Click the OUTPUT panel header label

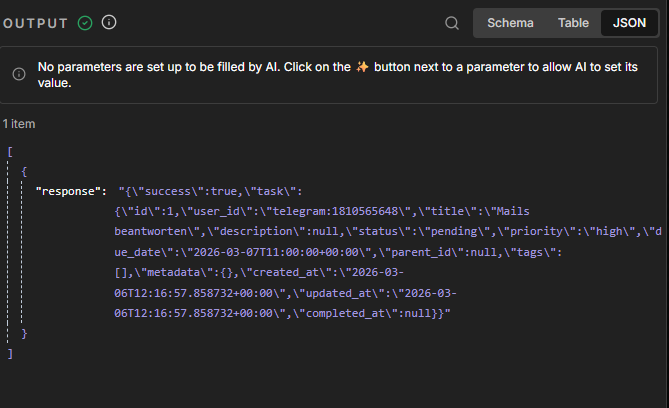pos(35,23)
